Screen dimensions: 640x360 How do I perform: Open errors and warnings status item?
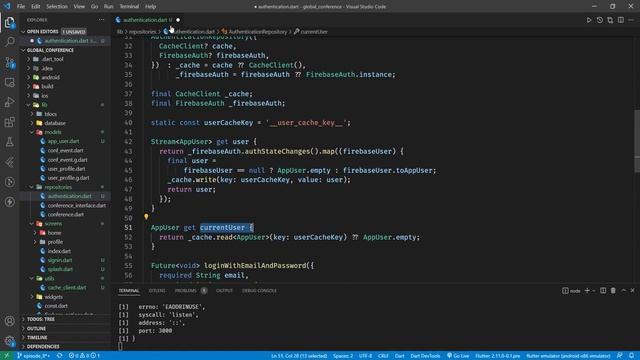click(84, 356)
